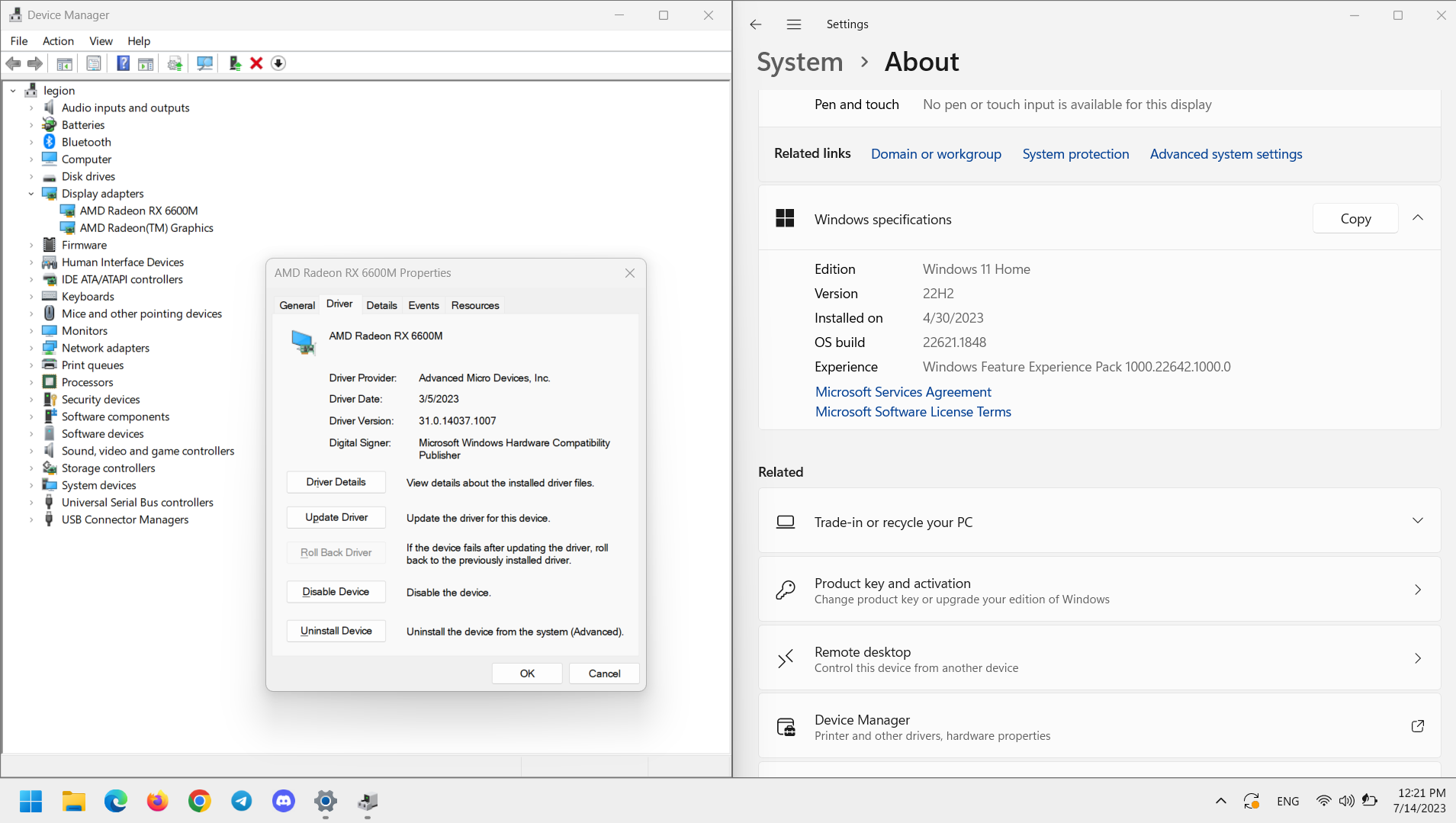Expand the Trade-in or recycle your PC section
The height and width of the screenshot is (823, 1456).
[x=1418, y=521]
